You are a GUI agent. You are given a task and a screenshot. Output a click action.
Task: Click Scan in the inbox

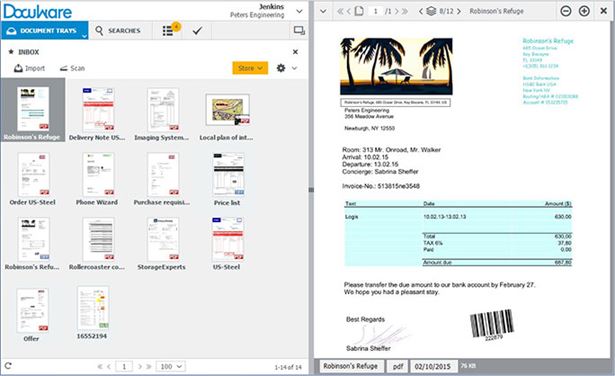coord(72,68)
